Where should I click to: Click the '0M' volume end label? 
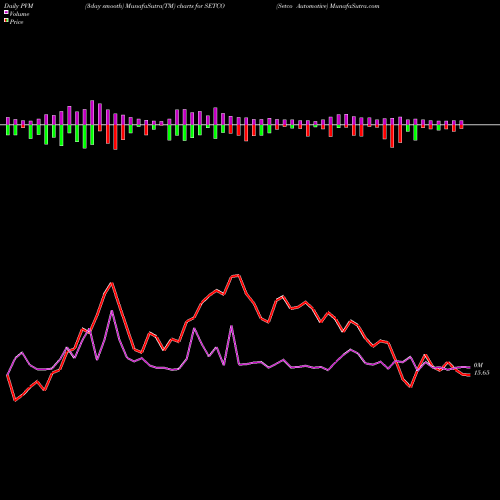478,365
